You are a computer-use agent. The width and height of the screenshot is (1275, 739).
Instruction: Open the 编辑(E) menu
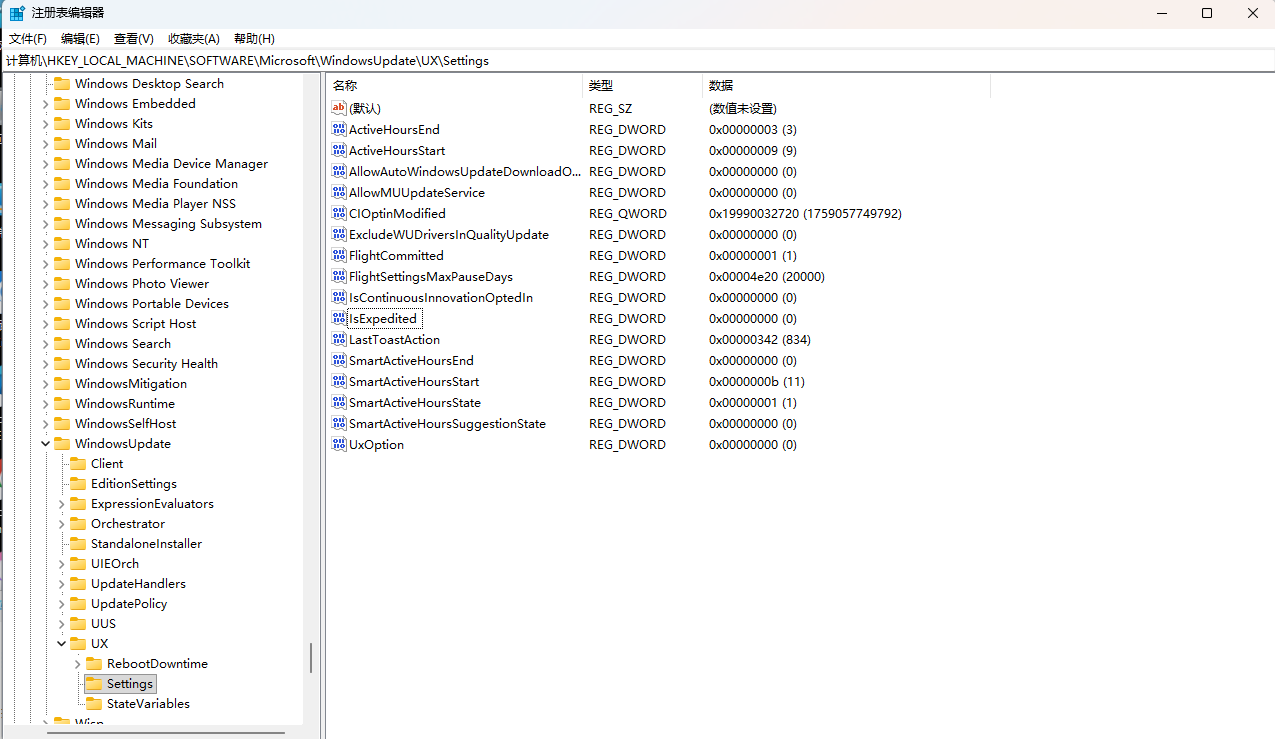coord(80,38)
